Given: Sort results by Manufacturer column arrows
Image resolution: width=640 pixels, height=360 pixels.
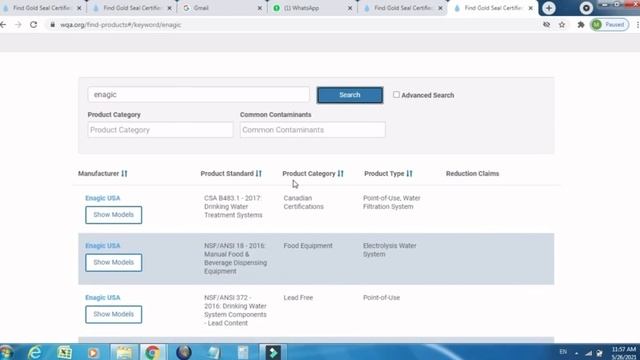Looking at the screenshot, I should coord(124,173).
